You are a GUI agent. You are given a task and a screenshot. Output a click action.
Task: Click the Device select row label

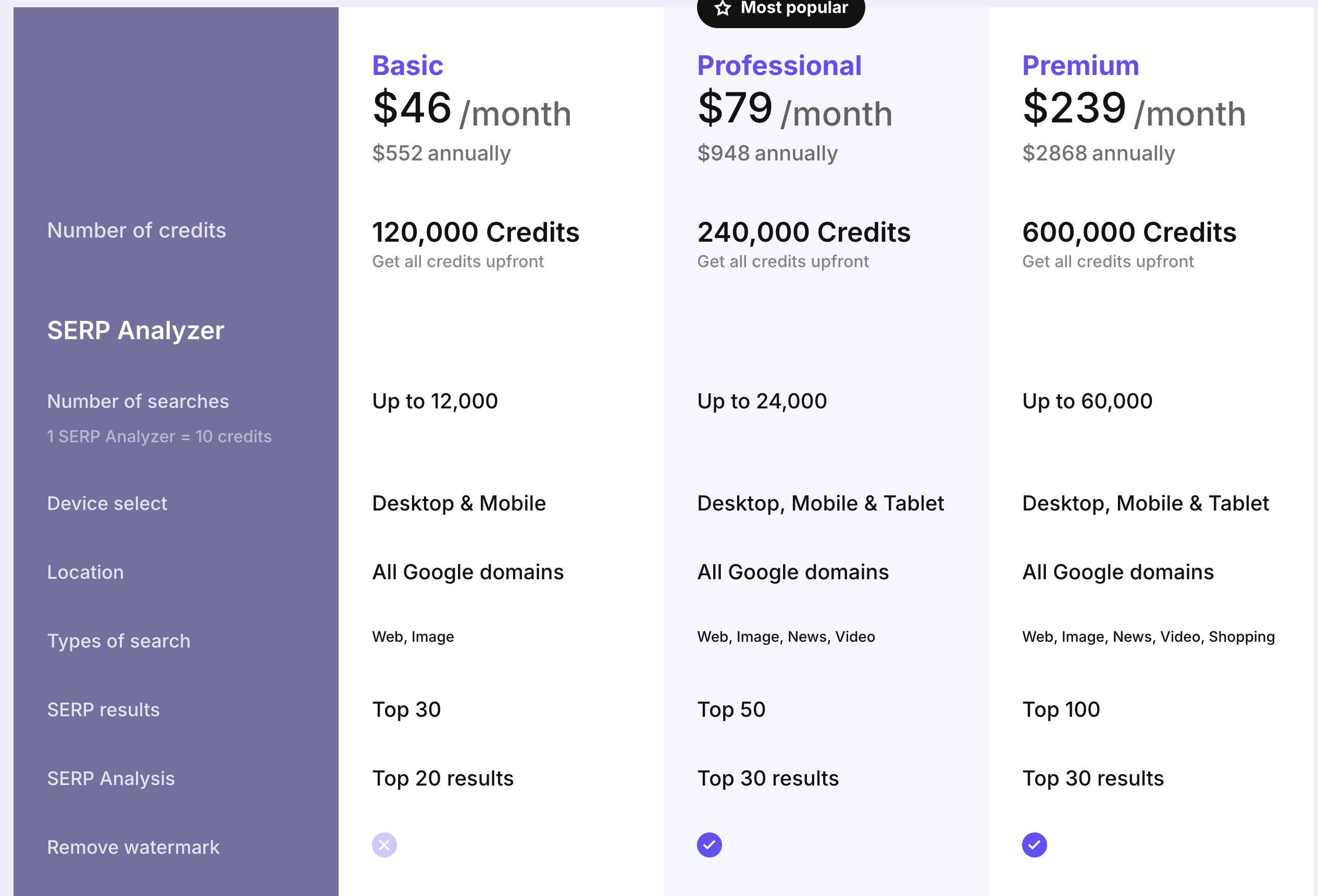click(x=107, y=504)
